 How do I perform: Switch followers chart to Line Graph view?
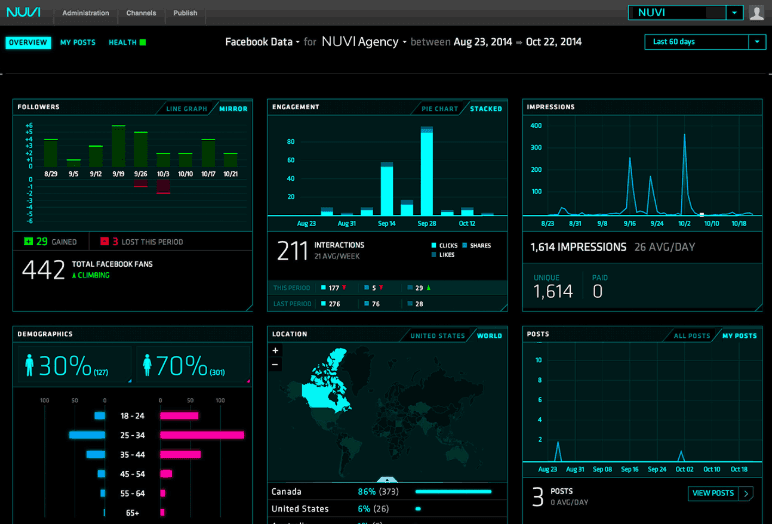[x=186, y=108]
